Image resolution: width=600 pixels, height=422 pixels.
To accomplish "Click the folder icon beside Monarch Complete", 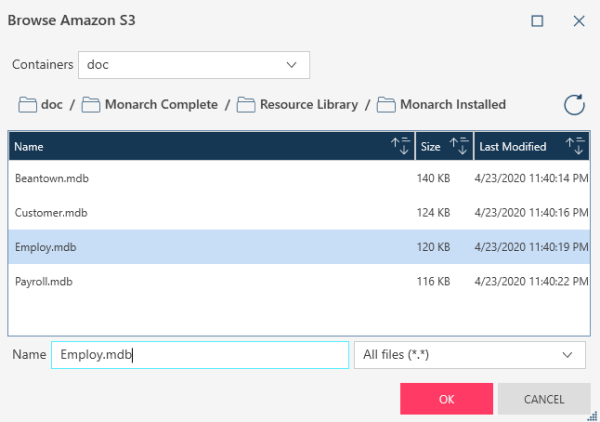I will [x=91, y=104].
